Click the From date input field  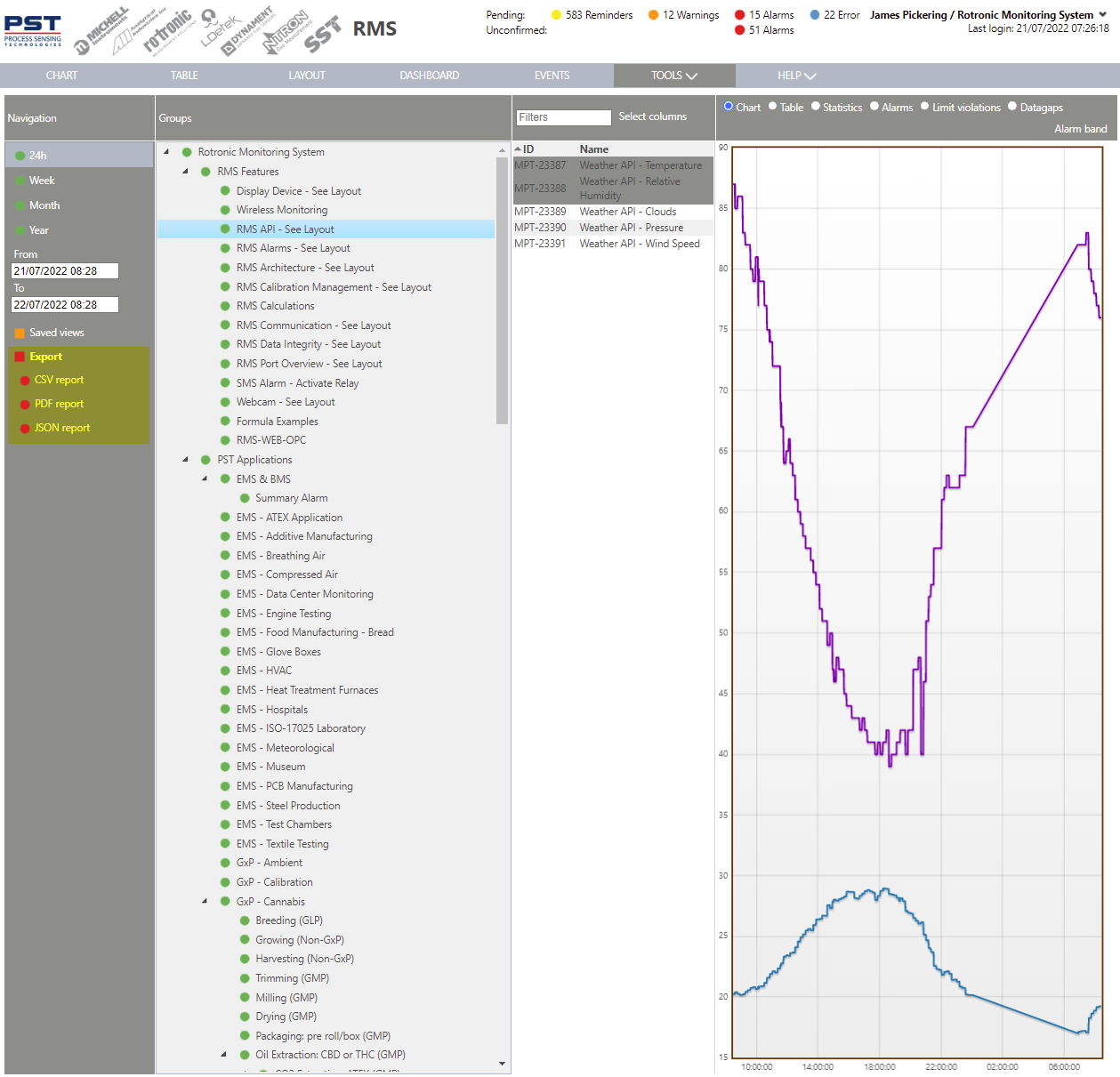point(65,271)
